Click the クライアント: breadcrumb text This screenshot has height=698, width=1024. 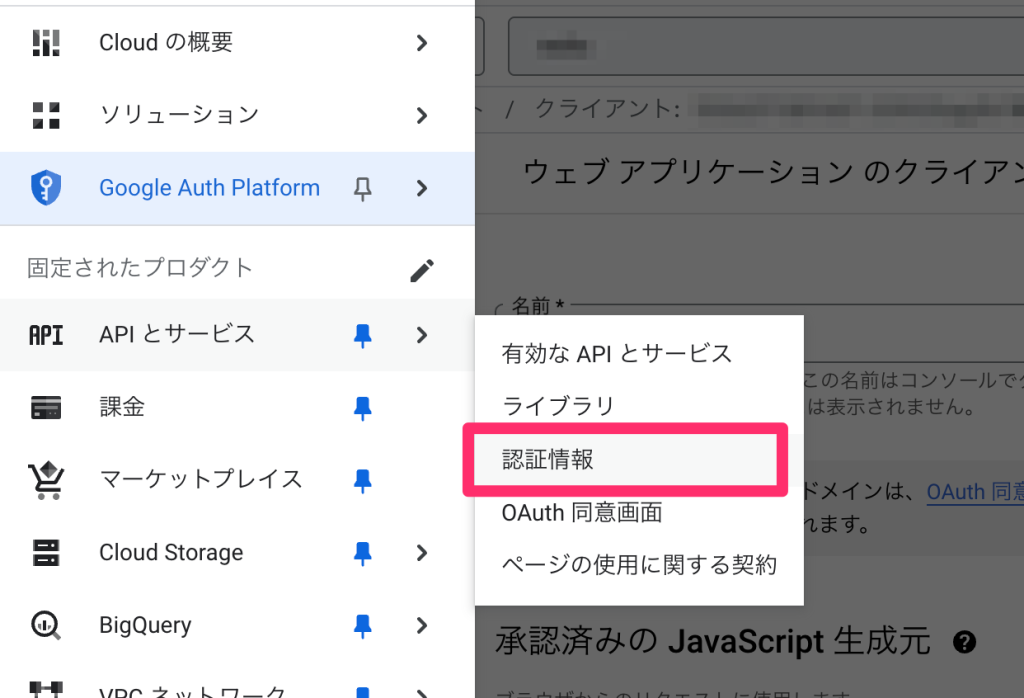(608, 108)
